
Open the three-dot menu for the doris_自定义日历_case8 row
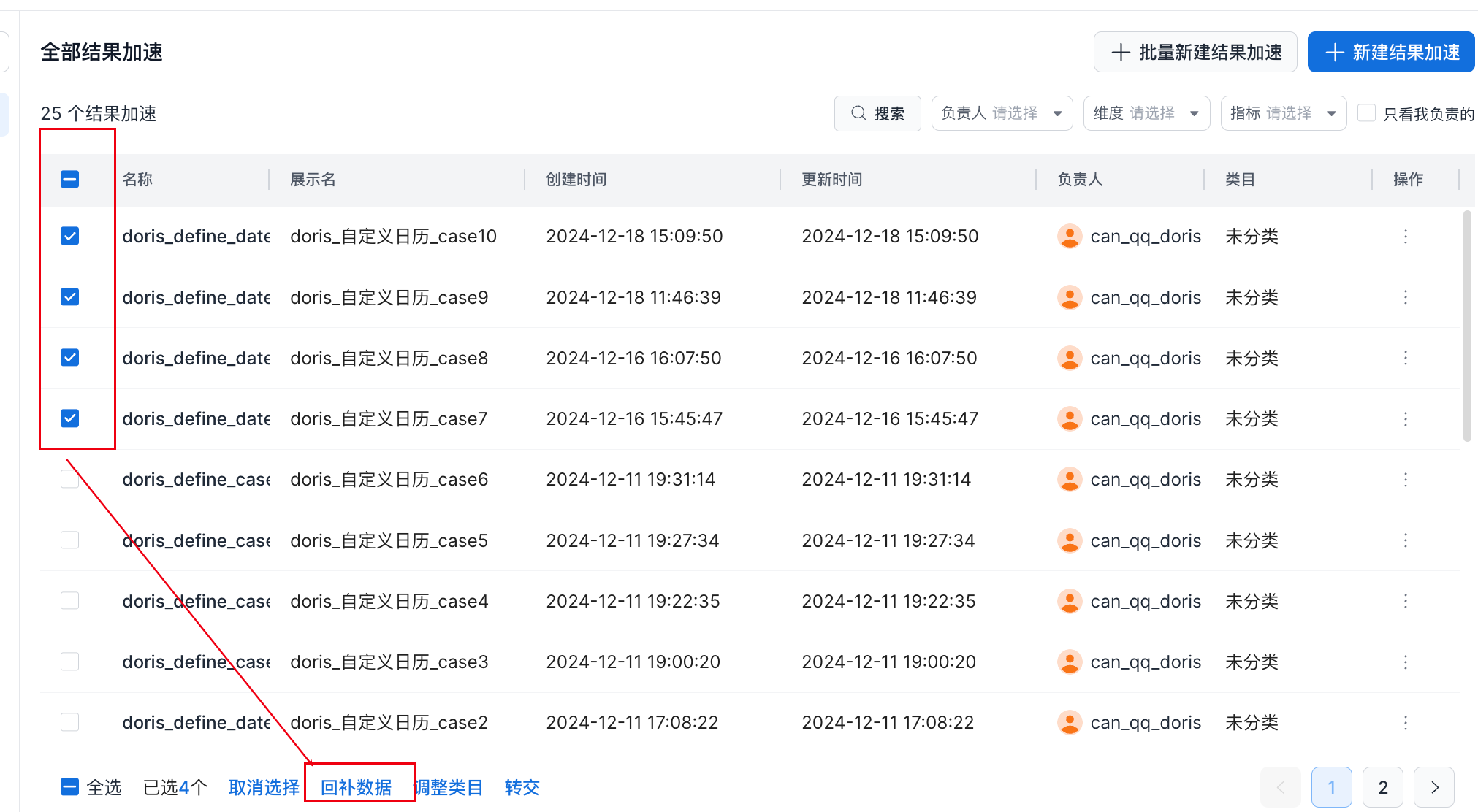pos(1405,358)
